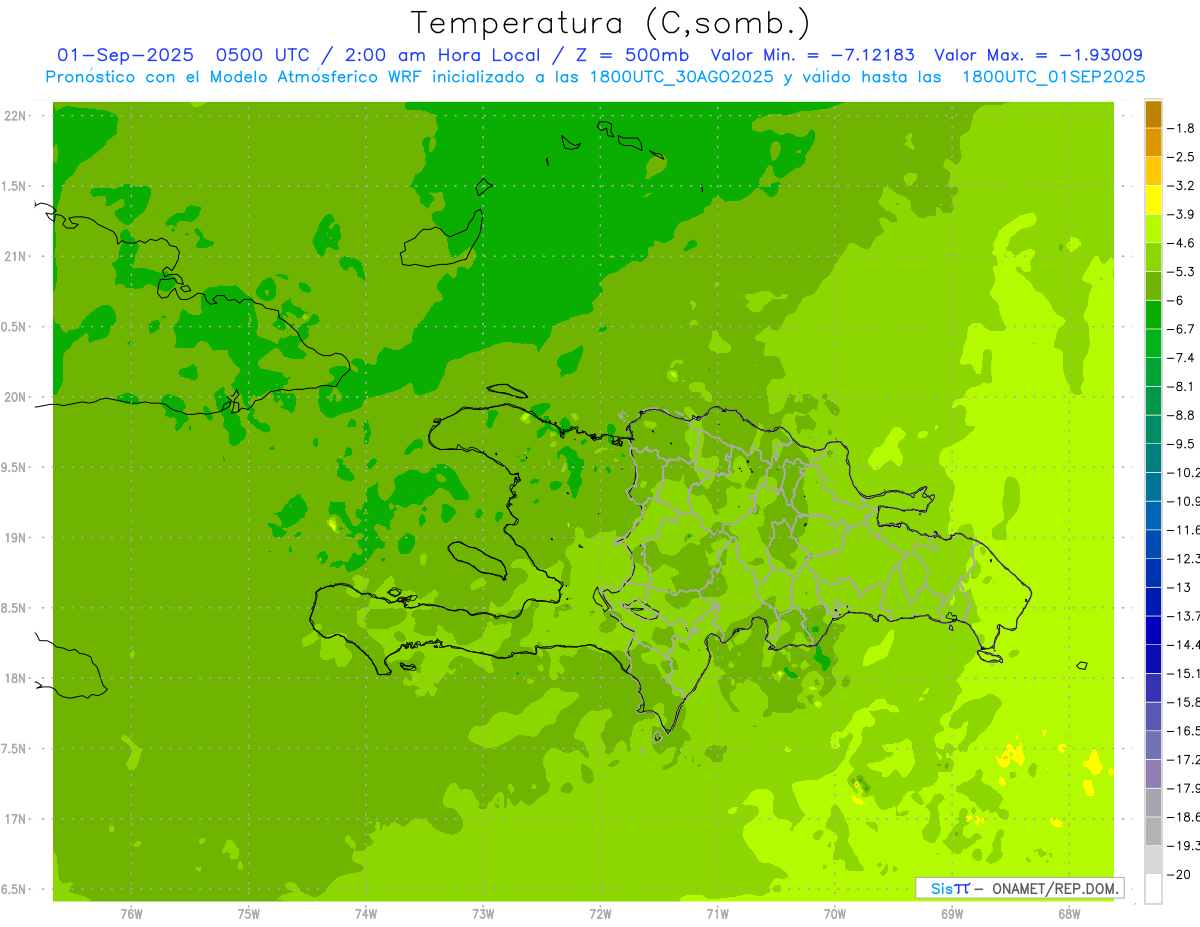Image resolution: width=1200 pixels, height=927 pixels.
Task: Click the yellow swatch between -3.2 and -3.9
Action: pos(1153,200)
